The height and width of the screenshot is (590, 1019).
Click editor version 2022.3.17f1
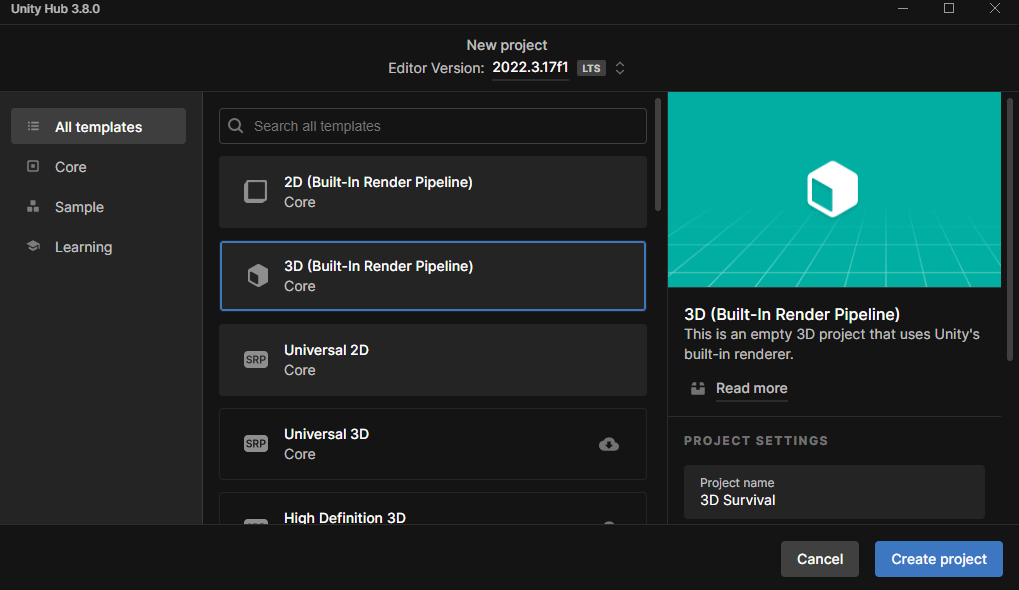click(x=530, y=68)
